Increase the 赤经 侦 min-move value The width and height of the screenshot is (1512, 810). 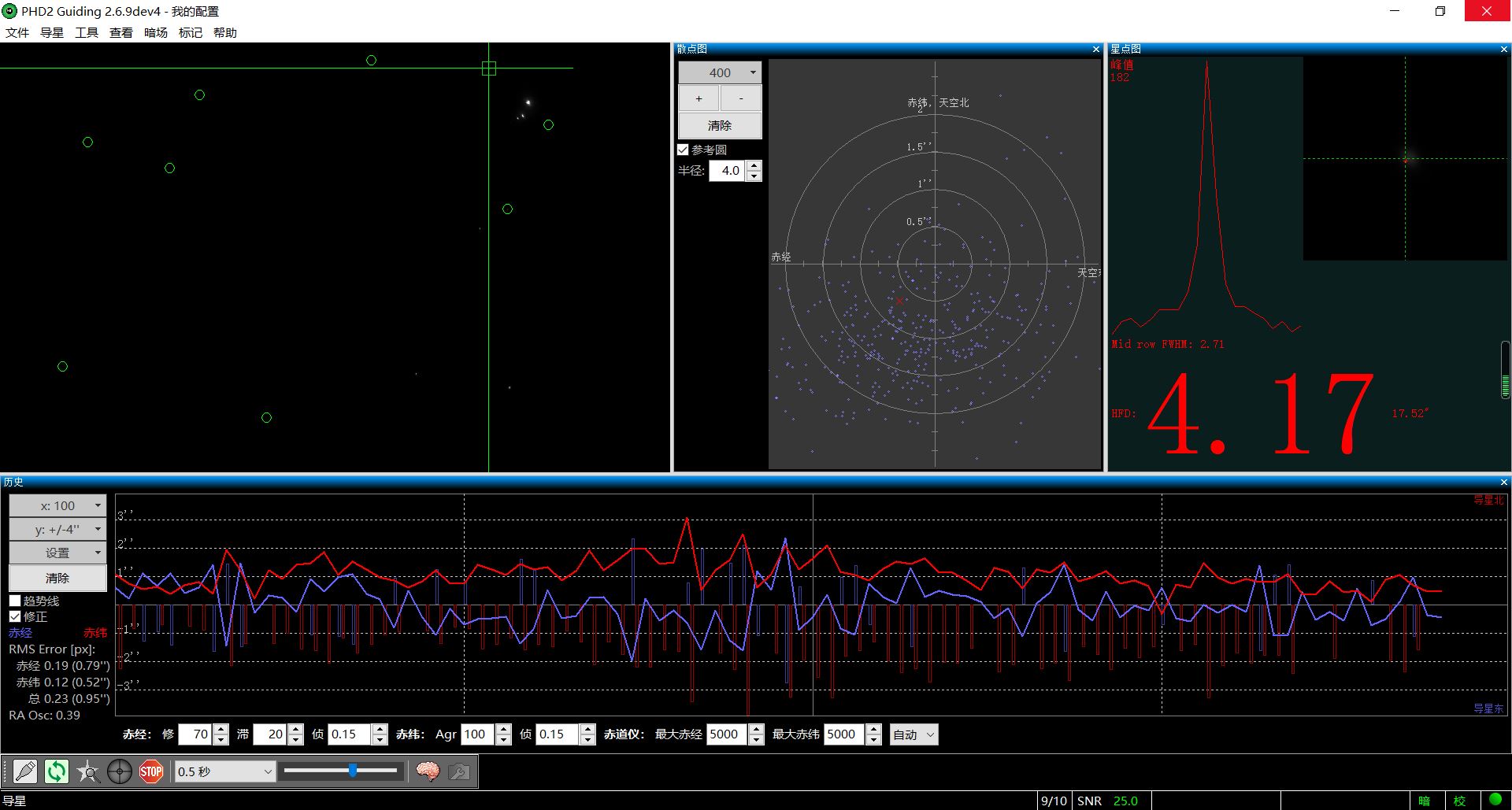click(380, 730)
